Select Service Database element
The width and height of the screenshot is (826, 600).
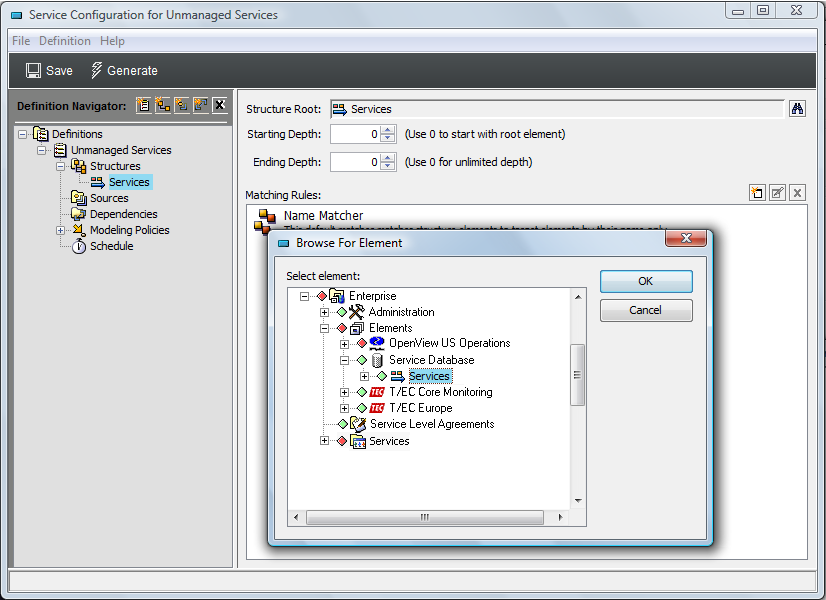pos(432,360)
